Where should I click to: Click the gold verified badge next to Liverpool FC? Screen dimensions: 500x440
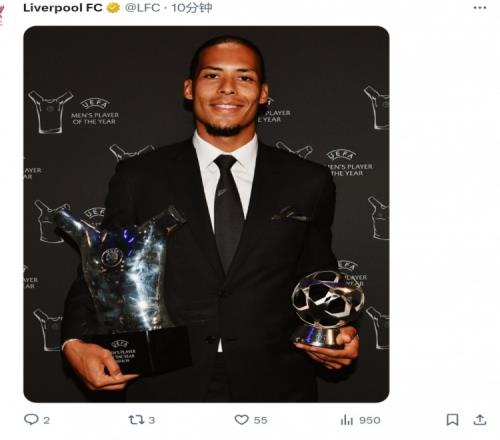tap(113, 8)
